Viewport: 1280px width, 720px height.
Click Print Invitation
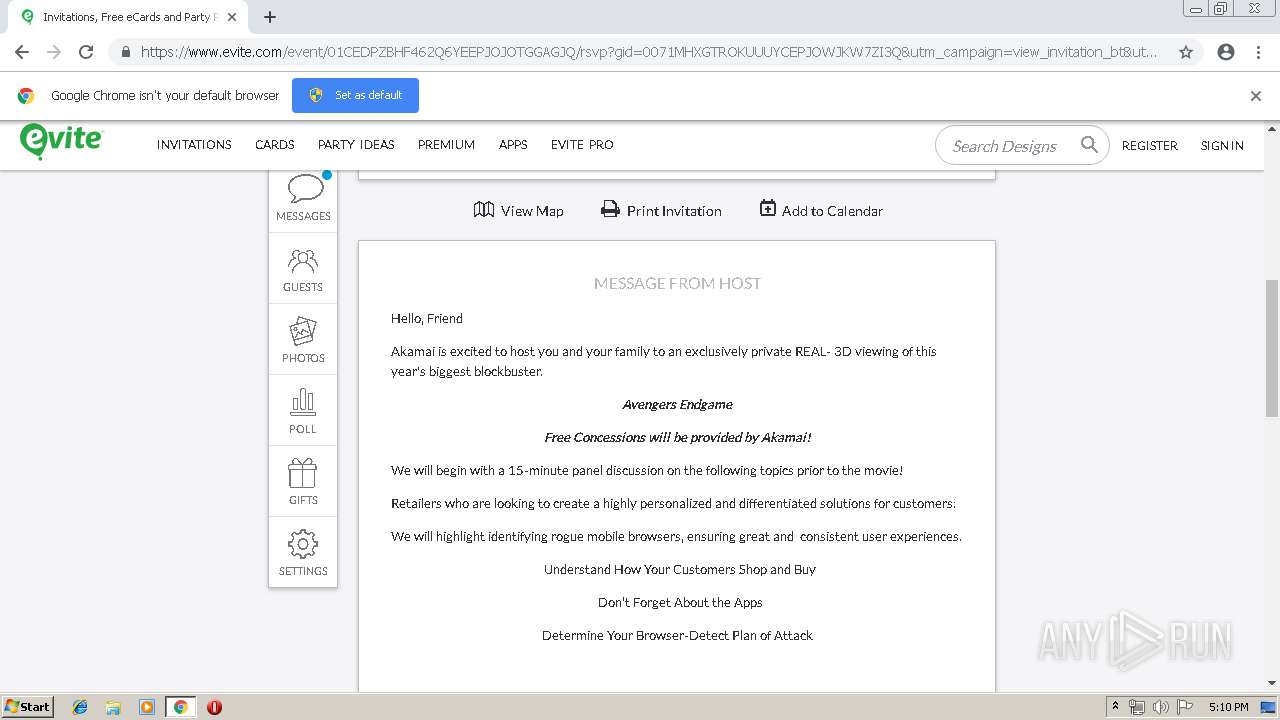pyautogui.click(x=661, y=210)
